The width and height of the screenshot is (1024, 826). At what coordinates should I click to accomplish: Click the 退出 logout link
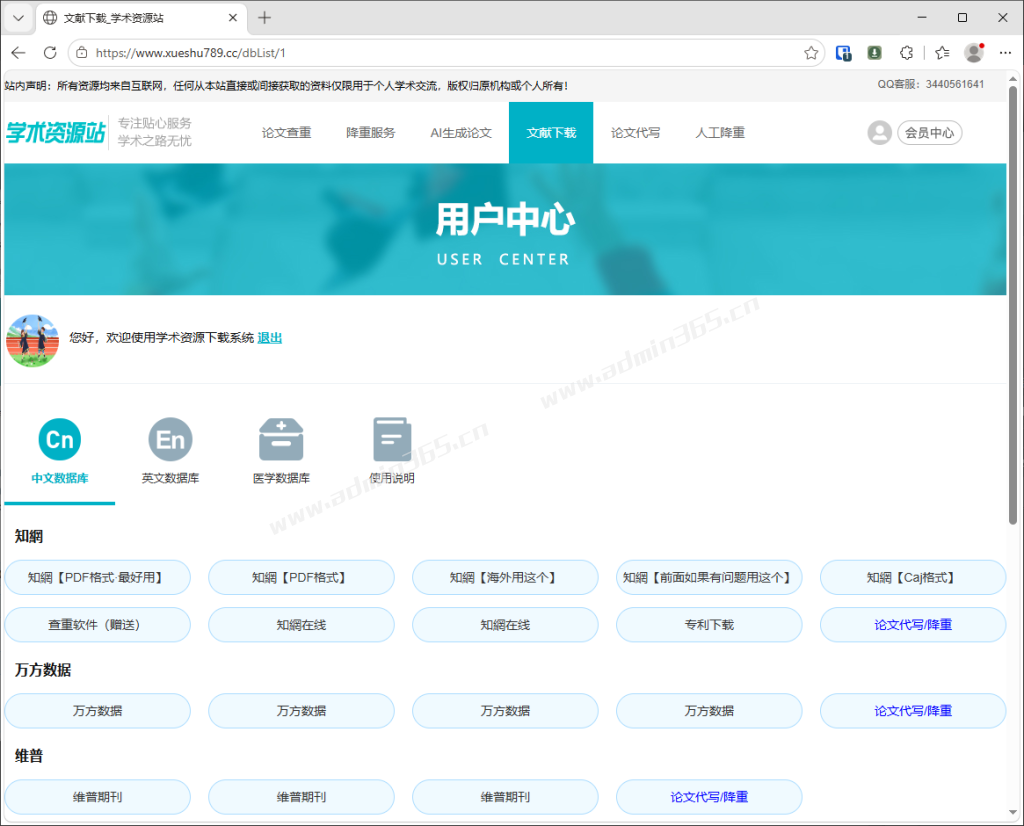point(270,338)
